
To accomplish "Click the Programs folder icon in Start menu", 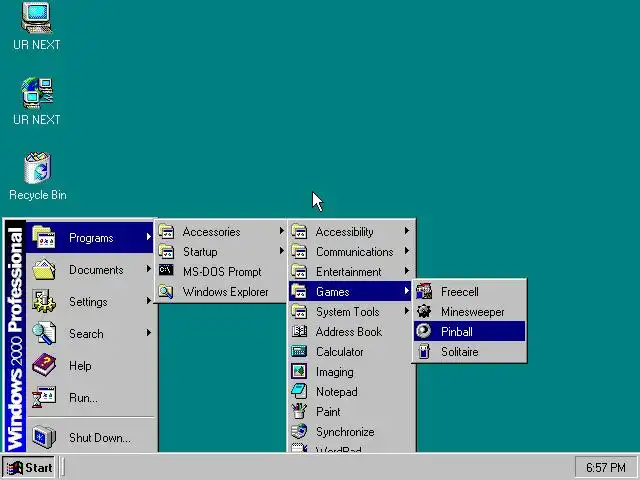I will tap(44, 237).
